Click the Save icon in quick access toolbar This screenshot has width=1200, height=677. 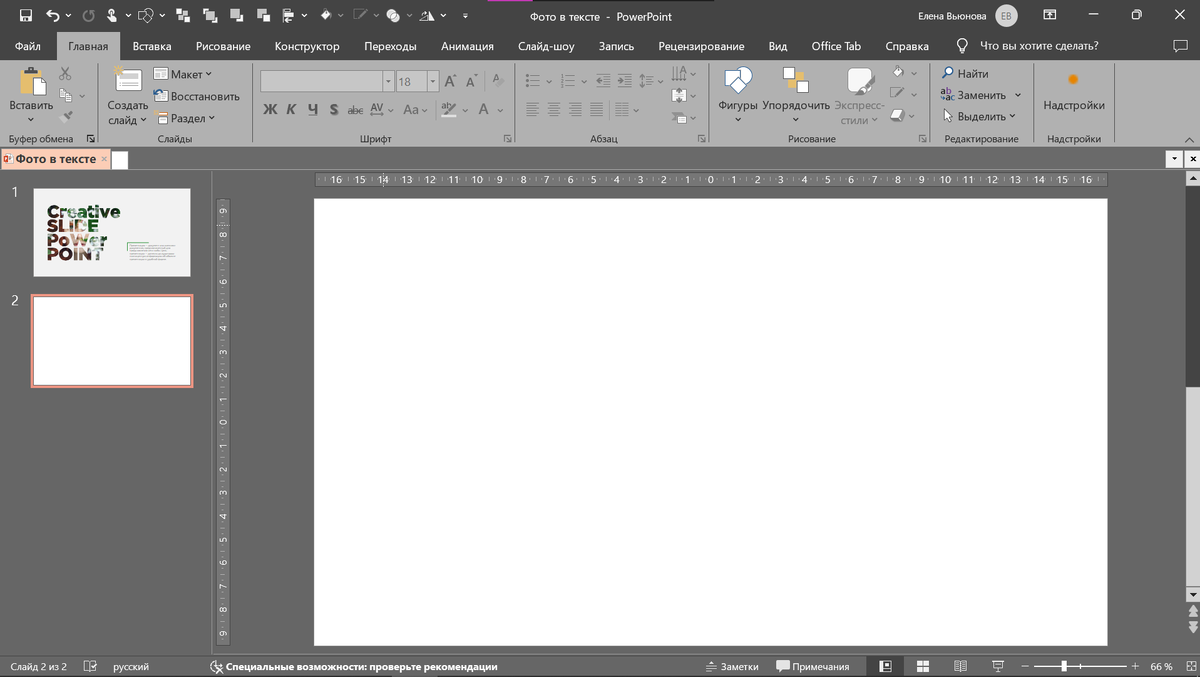click(26, 16)
